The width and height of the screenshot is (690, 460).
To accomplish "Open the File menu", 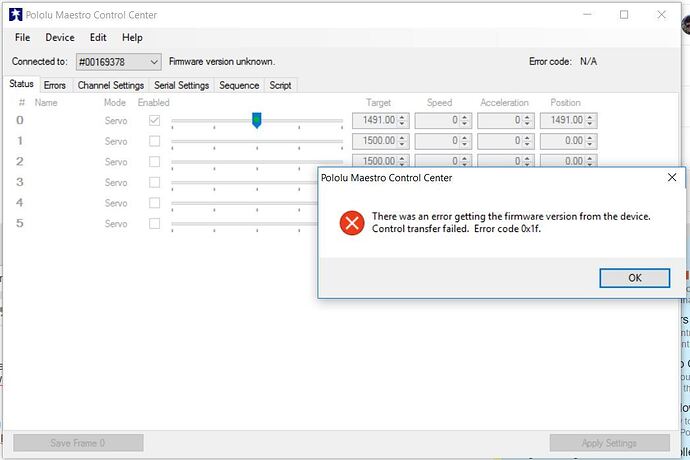I will click(x=22, y=38).
